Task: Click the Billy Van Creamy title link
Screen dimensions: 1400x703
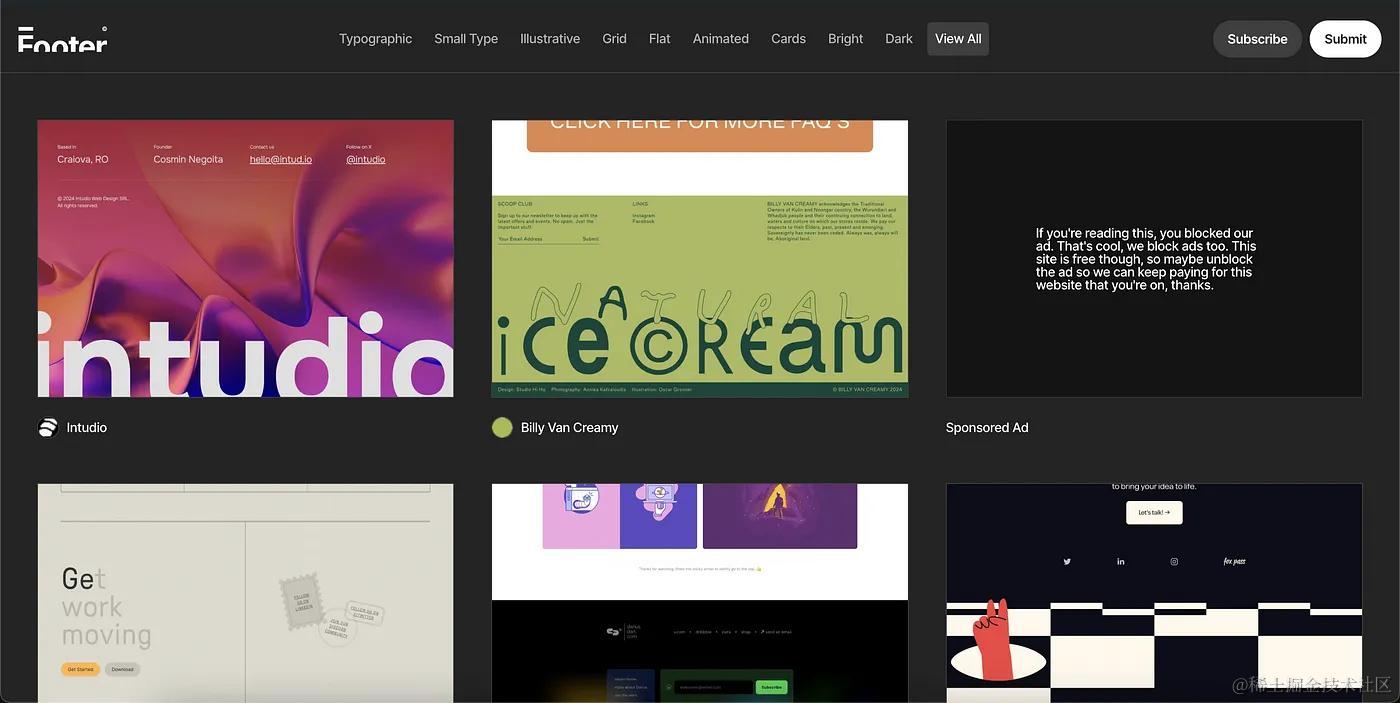Action: 569,428
